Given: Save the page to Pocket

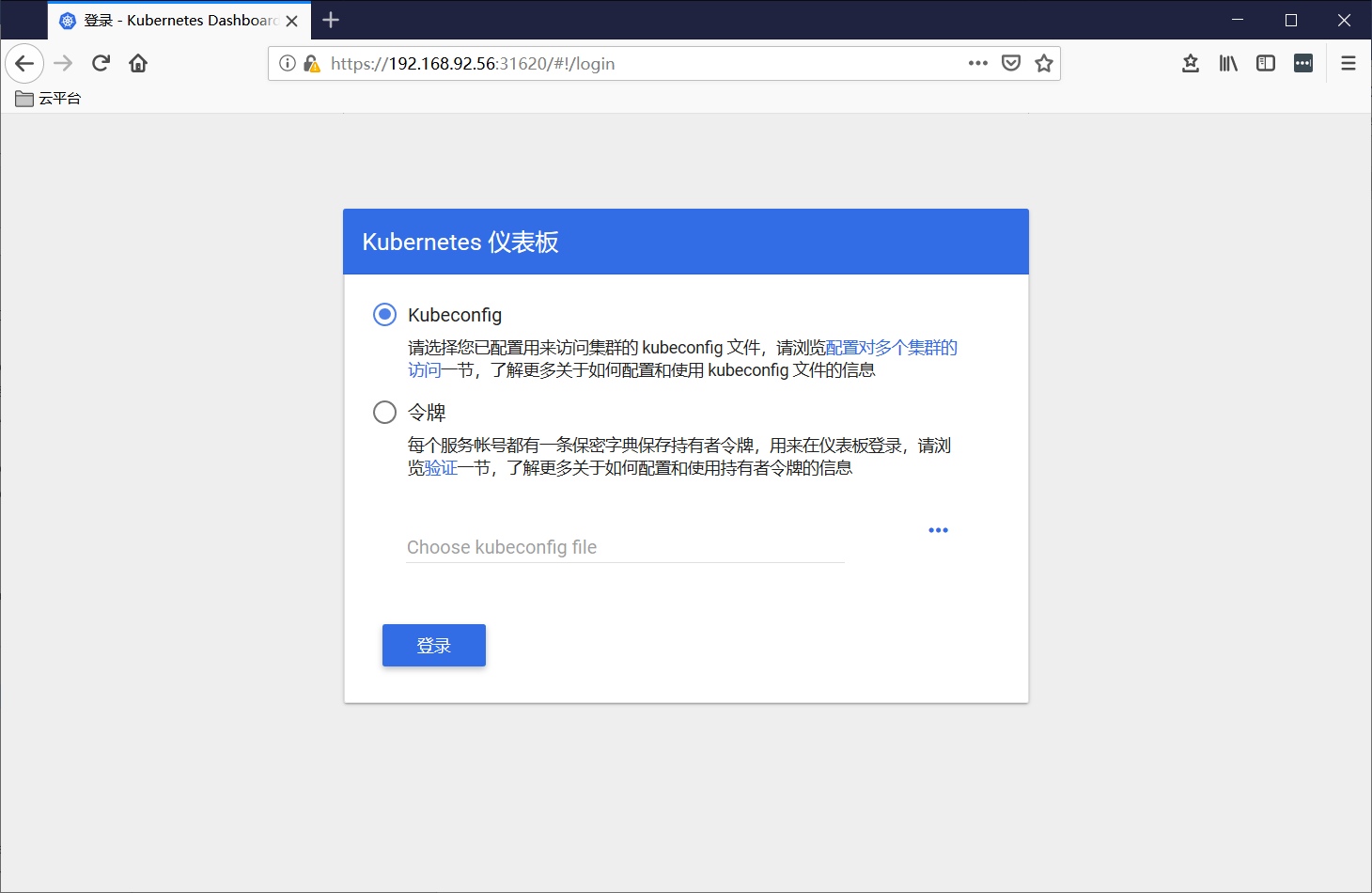Looking at the screenshot, I should pyautogui.click(x=1011, y=63).
